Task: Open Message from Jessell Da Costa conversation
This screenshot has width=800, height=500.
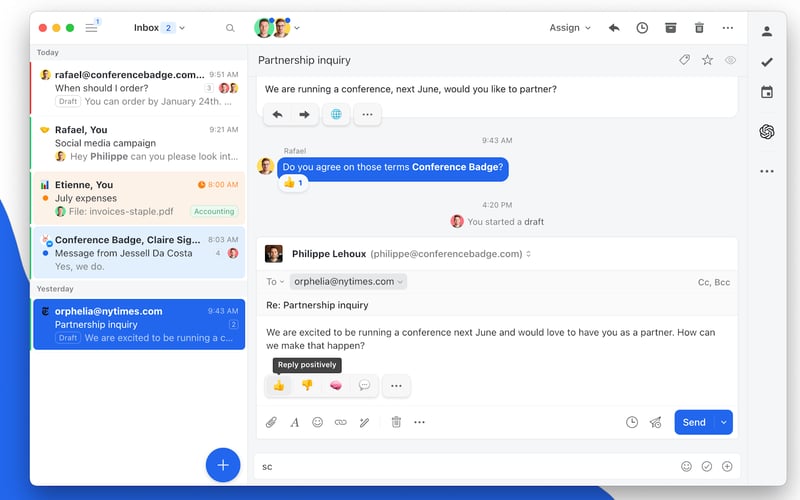Action: (x=138, y=253)
